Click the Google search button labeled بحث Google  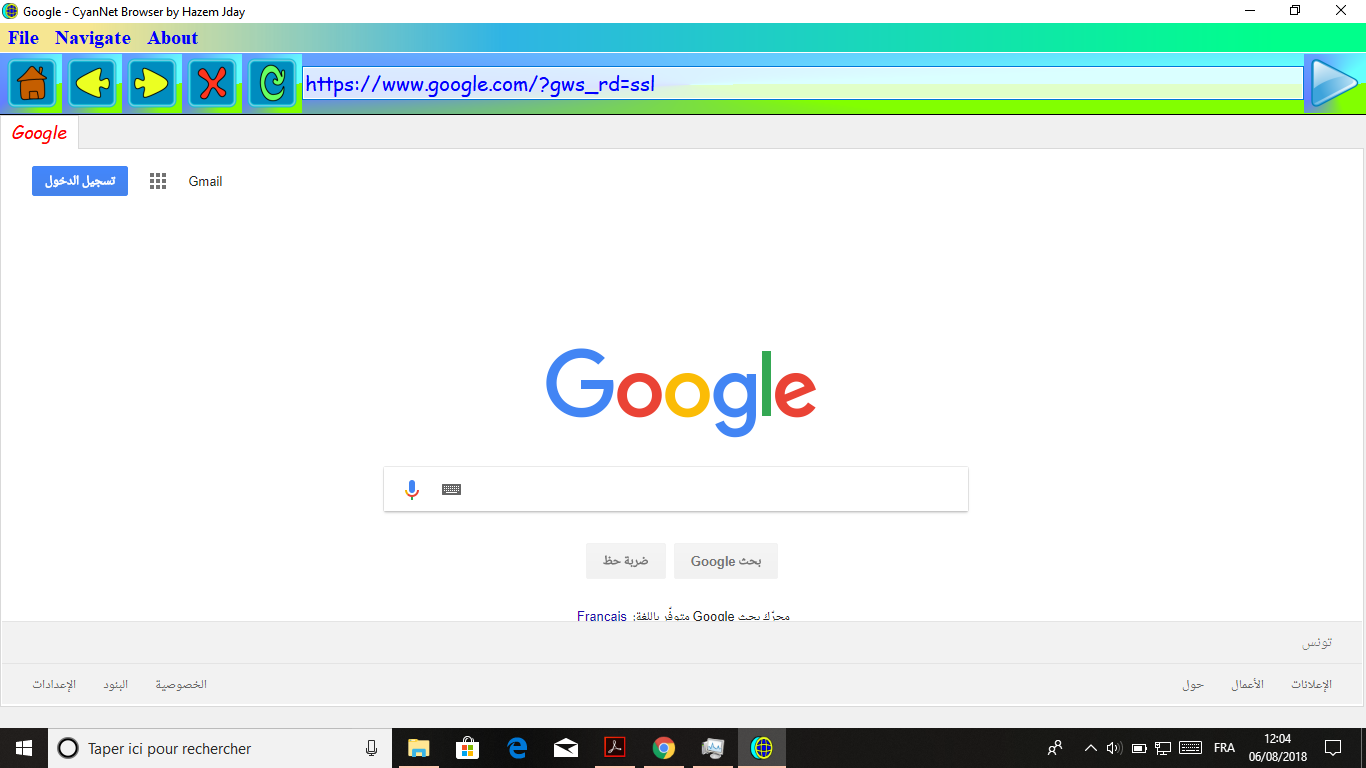[726, 561]
